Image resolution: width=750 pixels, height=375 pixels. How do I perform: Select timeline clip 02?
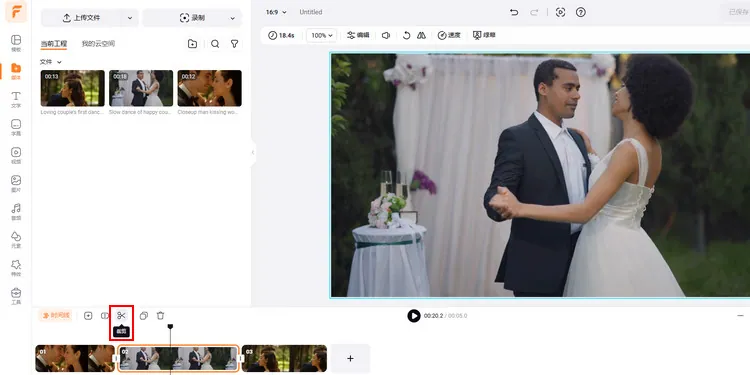[178, 359]
